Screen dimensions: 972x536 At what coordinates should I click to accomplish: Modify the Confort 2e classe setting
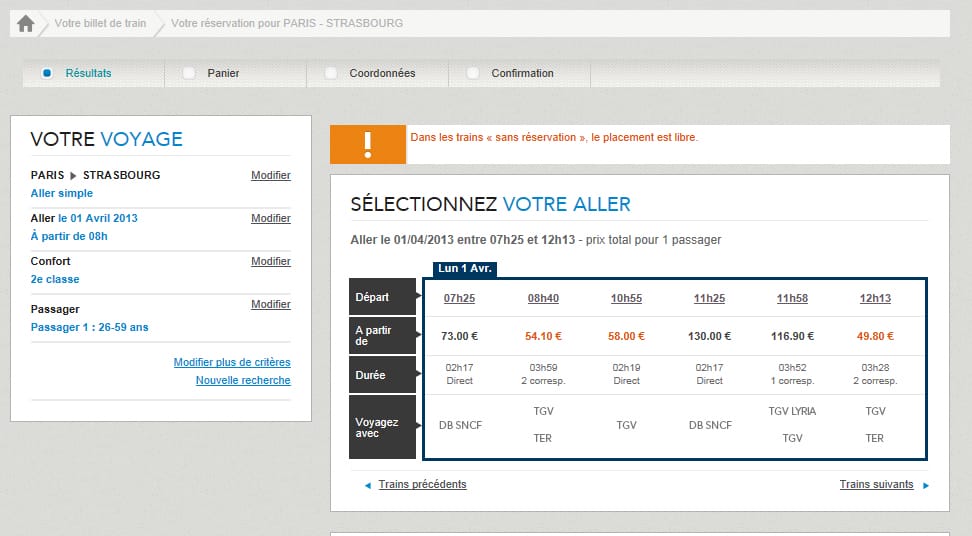[271, 261]
